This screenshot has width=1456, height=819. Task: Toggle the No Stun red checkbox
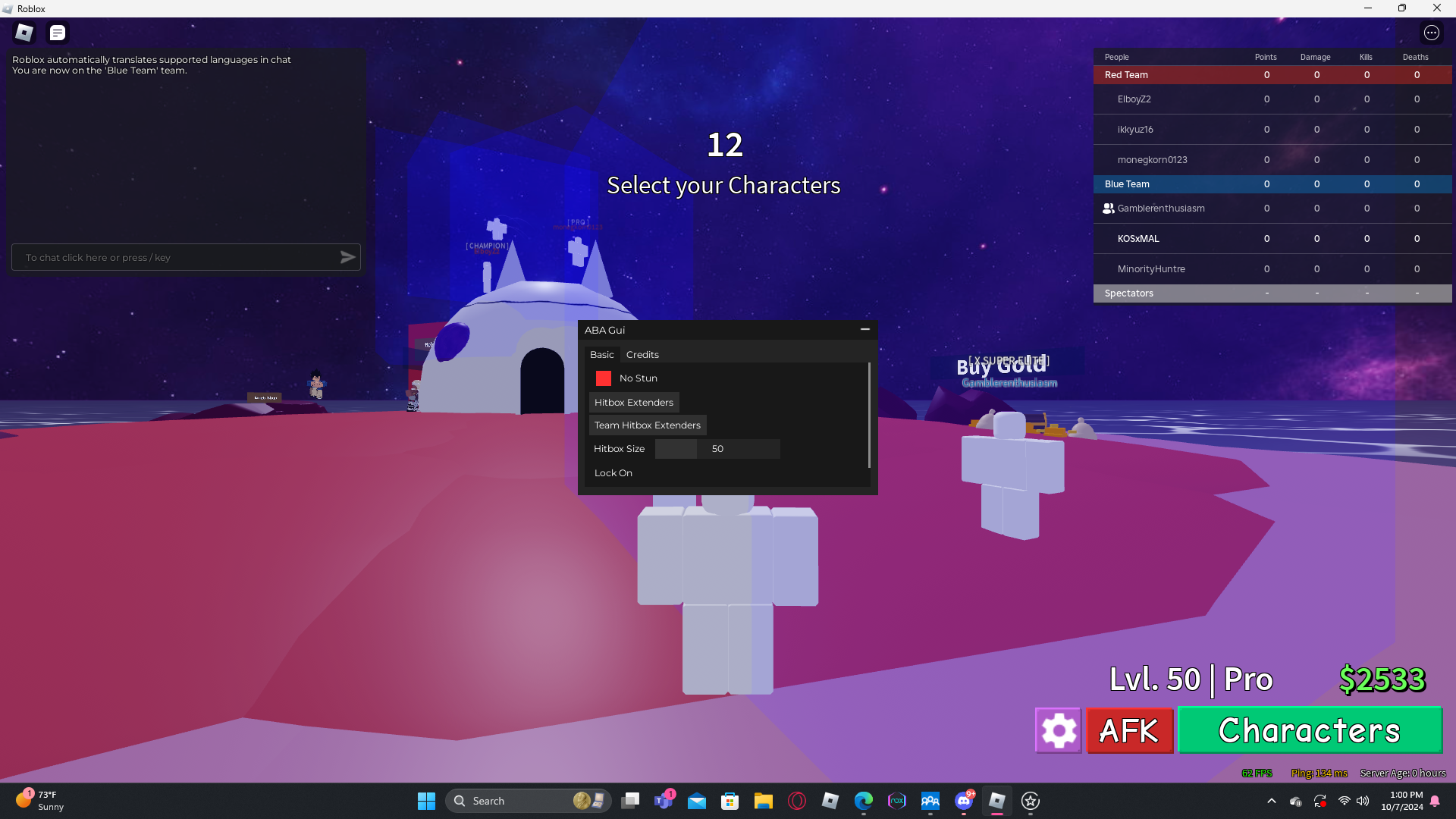(604, 378)
